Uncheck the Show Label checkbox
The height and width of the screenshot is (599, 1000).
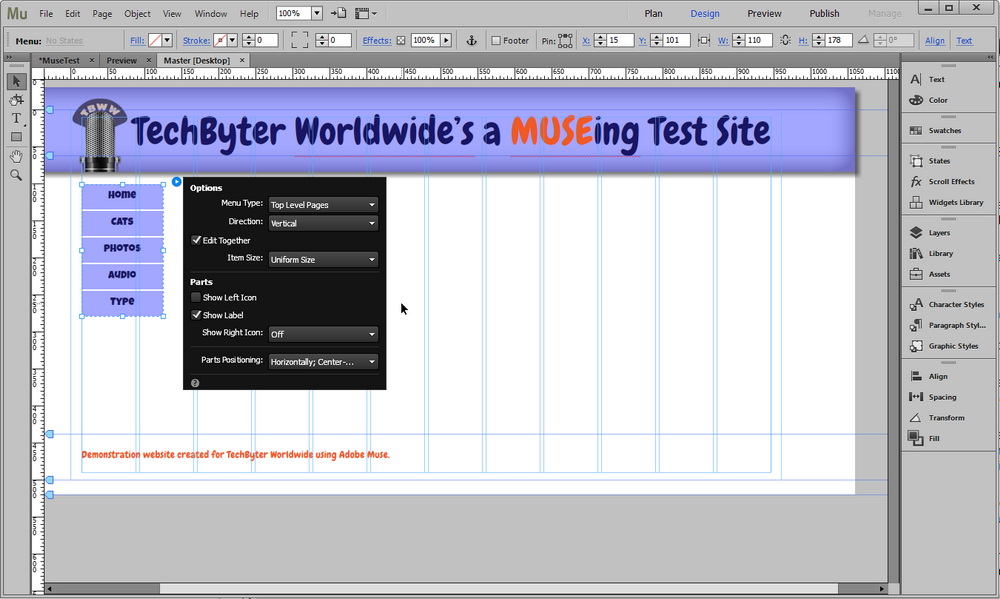[196, 315]
